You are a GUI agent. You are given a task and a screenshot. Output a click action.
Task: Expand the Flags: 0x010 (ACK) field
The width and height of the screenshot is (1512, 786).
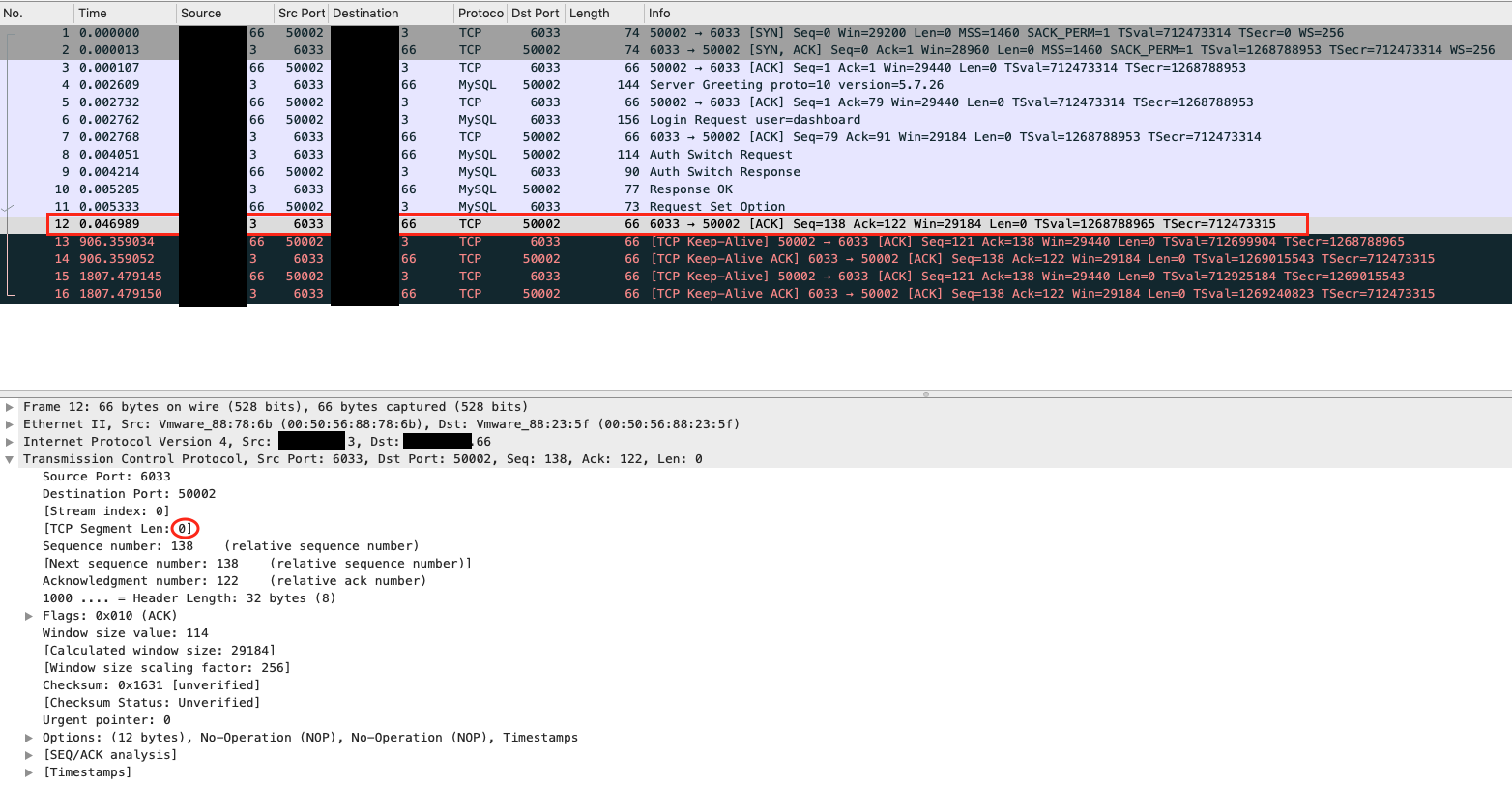click(29, 616)
